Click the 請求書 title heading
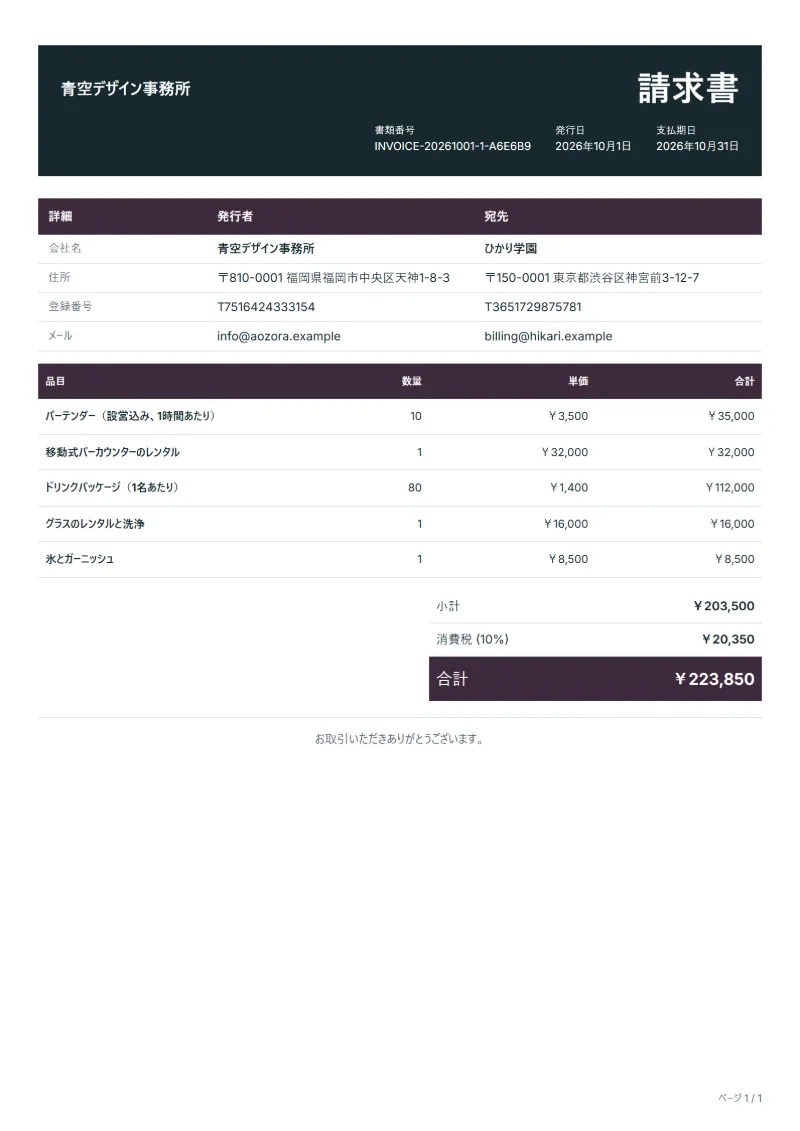The image size is (800, 1131). point(688,88)
